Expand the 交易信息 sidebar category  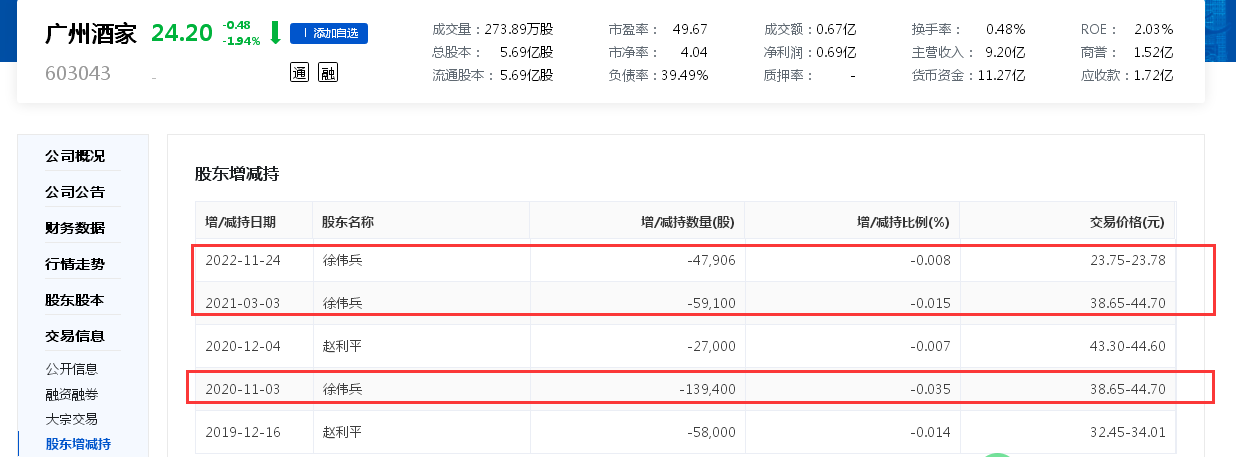75,336
